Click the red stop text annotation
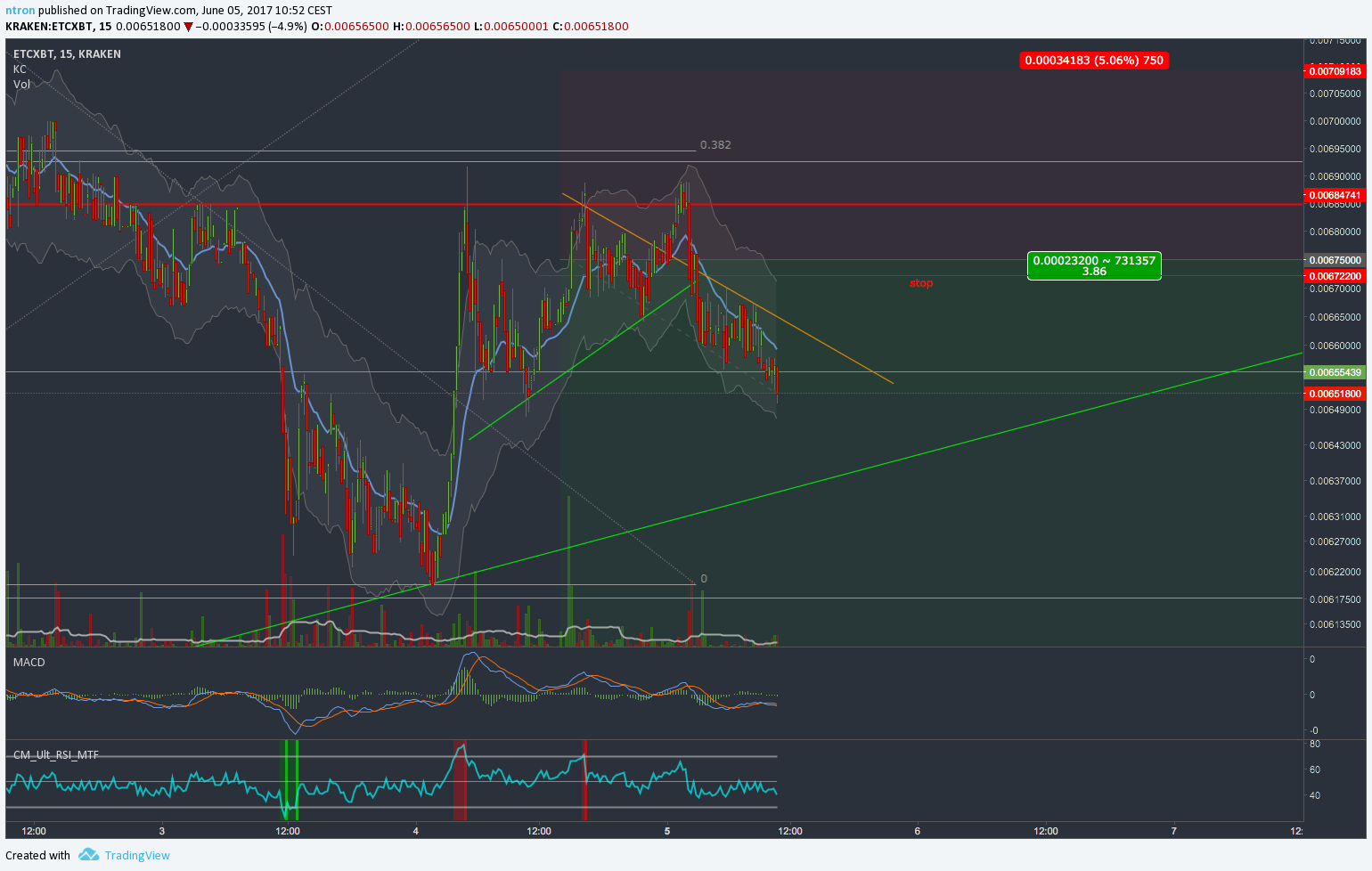Screen dimensions: 1372x871 point(921,283)
